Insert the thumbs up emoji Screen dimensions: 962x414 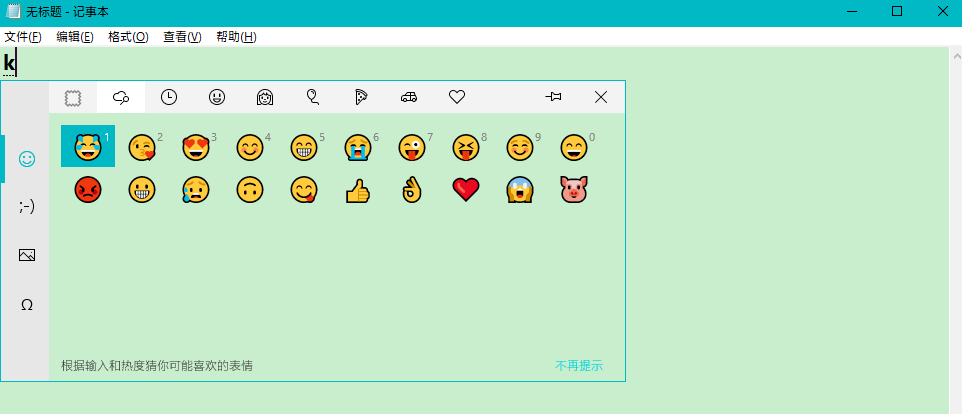point(357,190)
